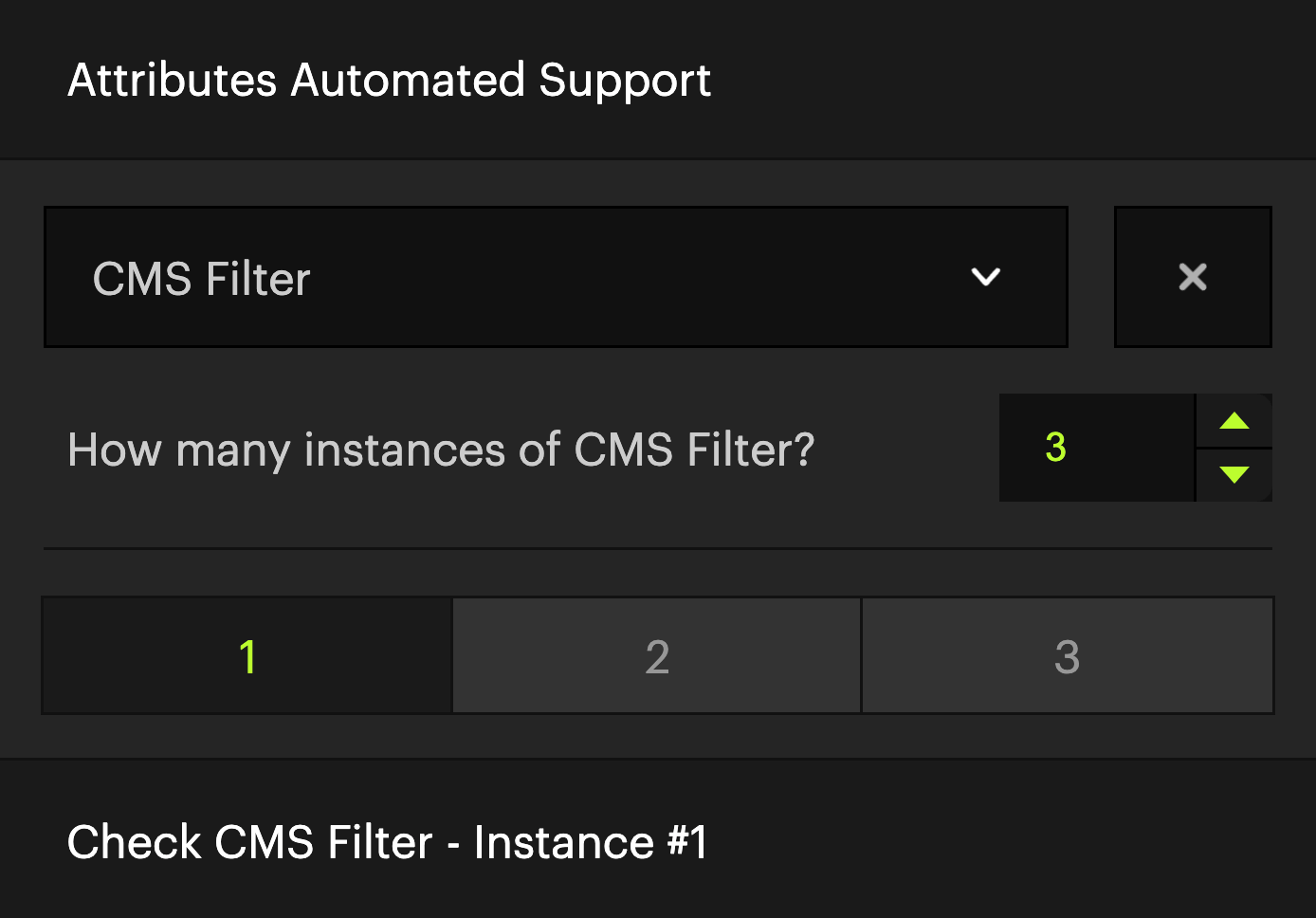Click the chevron in CMS Filter dropdown

(x=986, y=277)
